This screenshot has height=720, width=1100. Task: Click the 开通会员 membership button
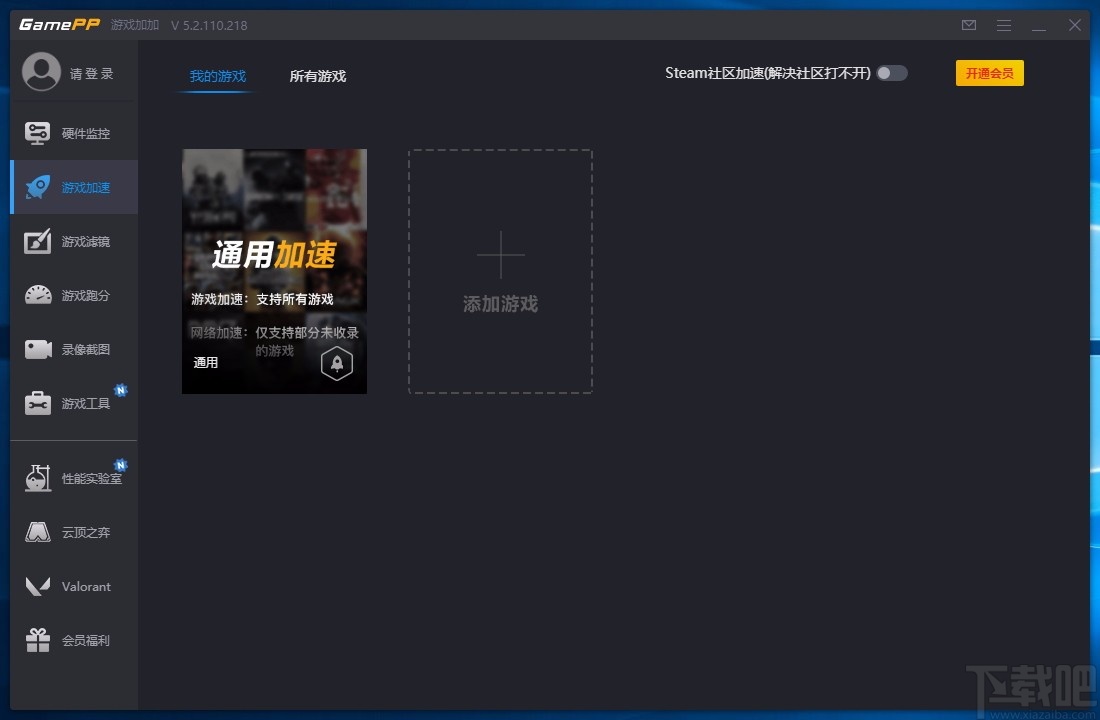click(989, 73)
